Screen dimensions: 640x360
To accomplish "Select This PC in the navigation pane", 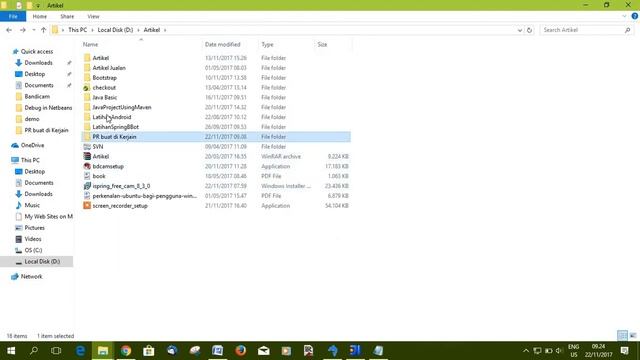I will (x=30, y=160).
